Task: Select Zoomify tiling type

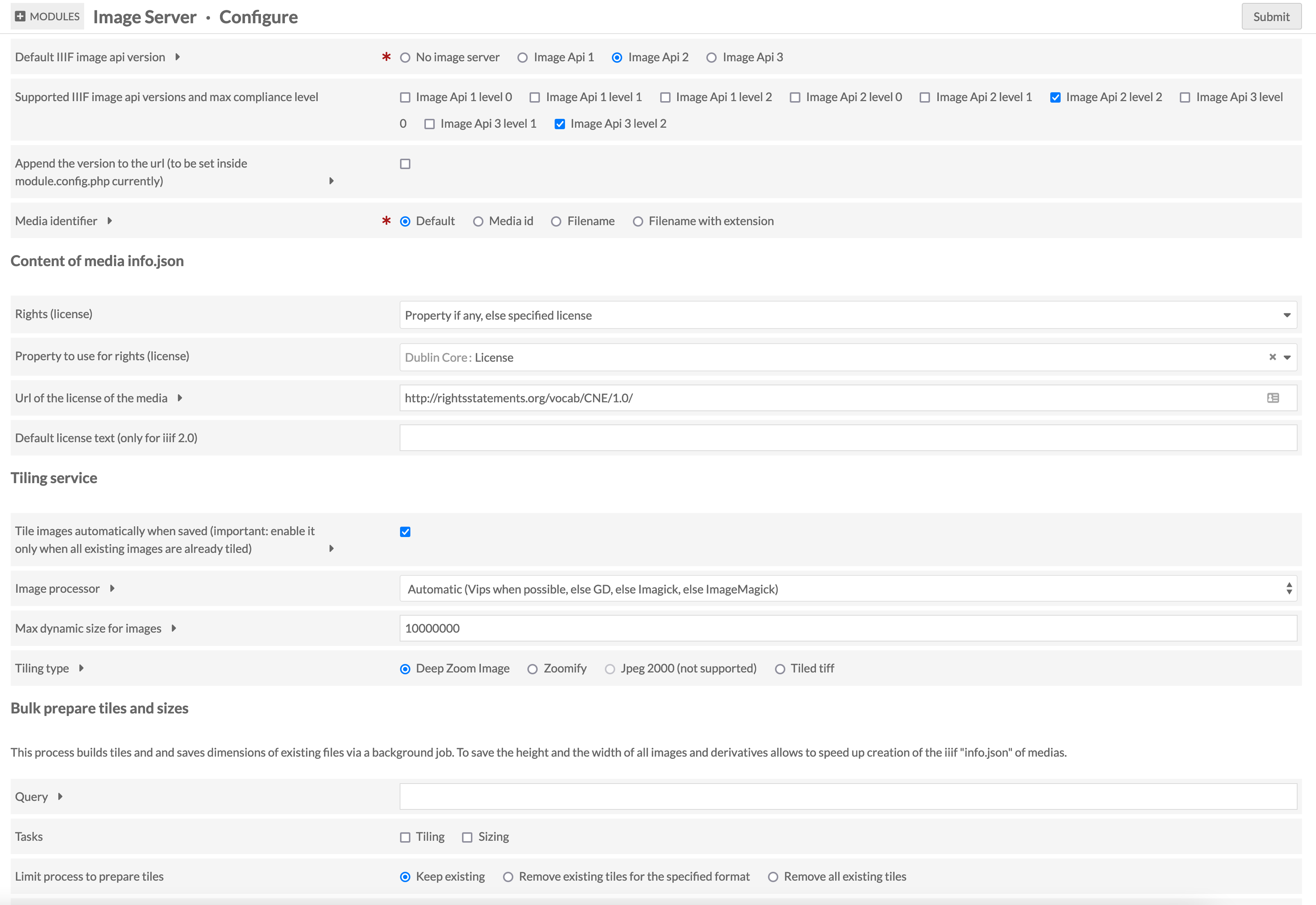Action: click(533, 669)
